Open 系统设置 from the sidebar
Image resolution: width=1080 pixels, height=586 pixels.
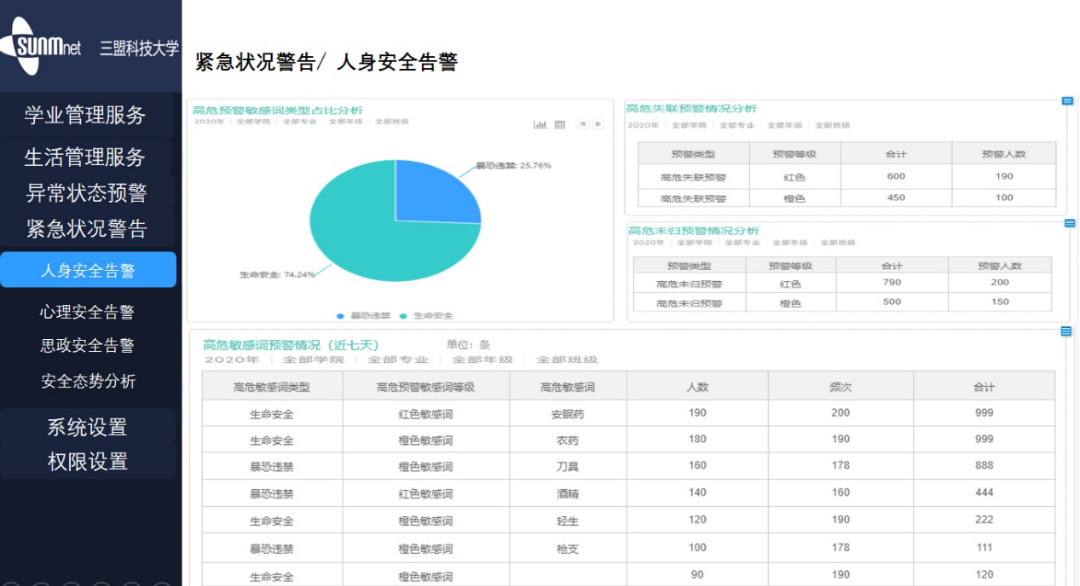click(88, 426)
